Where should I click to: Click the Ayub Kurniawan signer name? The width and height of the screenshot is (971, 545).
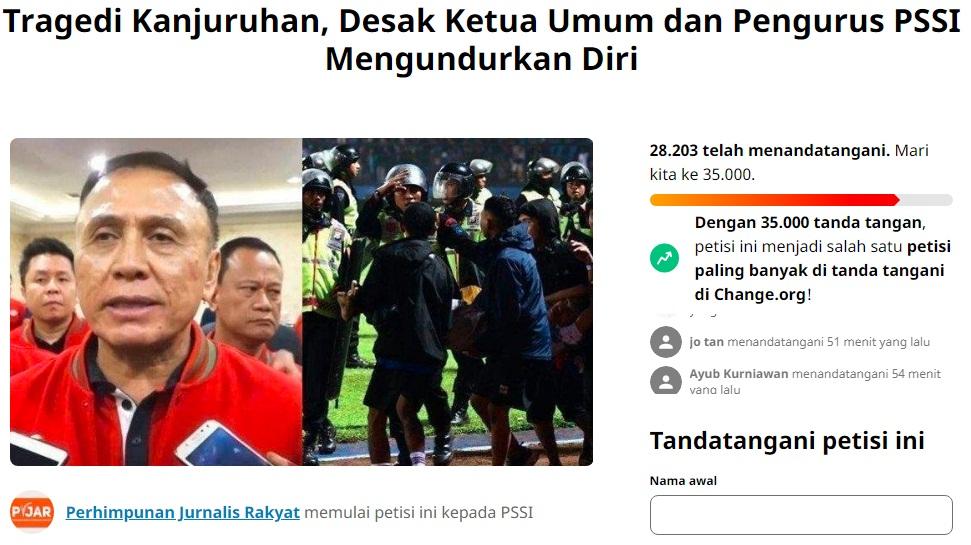[x=739, y=374]
